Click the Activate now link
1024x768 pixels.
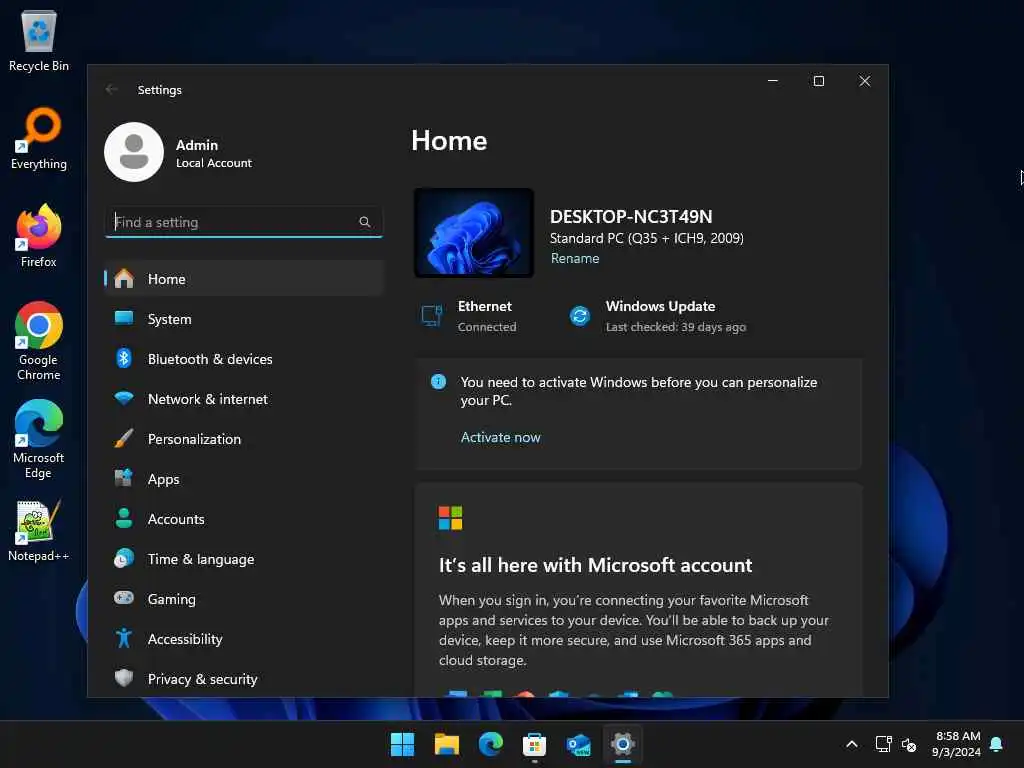point(501,438)
